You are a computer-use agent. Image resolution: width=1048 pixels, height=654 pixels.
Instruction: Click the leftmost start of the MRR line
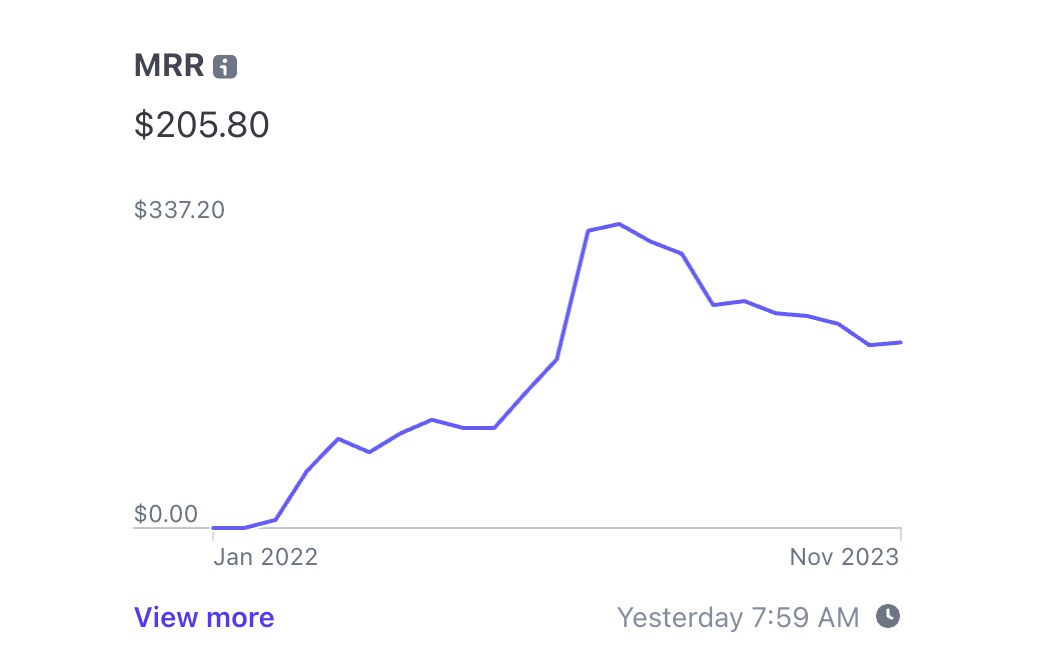214,527
